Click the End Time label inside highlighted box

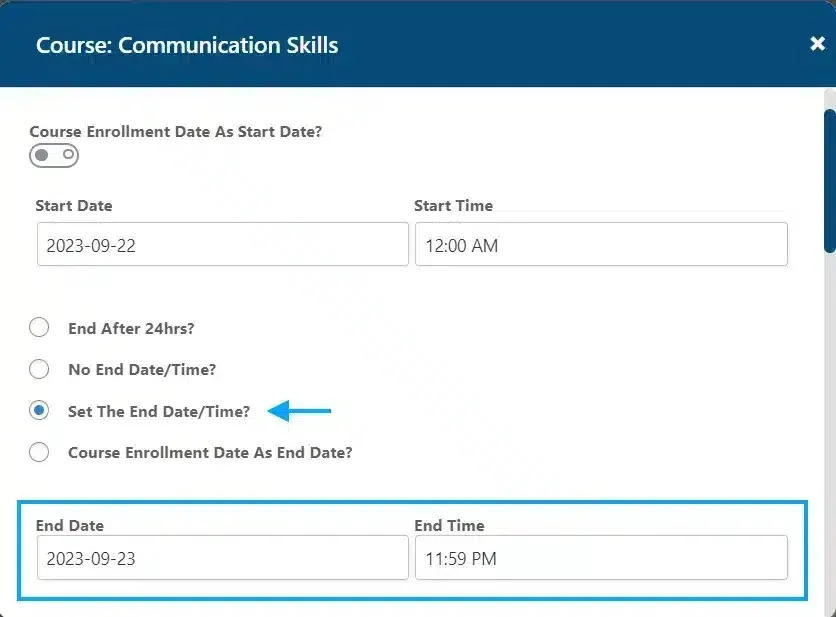tap(448, 525)
